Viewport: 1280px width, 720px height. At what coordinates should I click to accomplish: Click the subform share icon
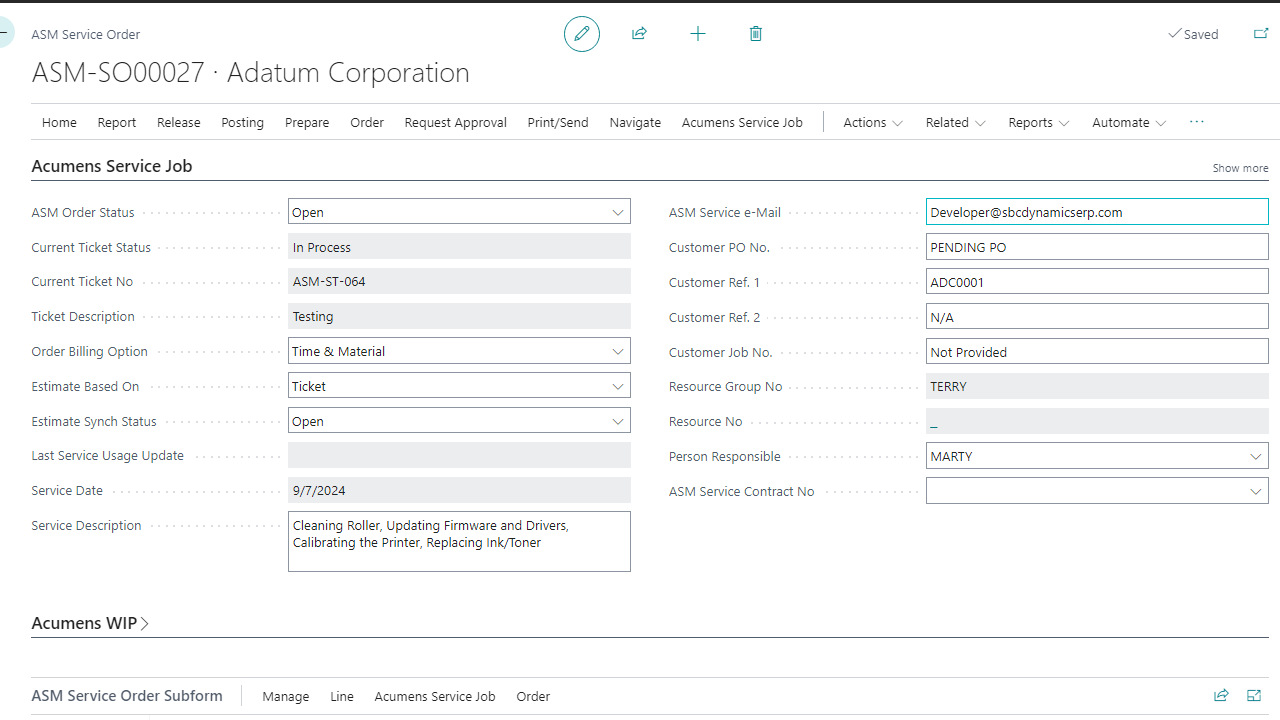1221,696
